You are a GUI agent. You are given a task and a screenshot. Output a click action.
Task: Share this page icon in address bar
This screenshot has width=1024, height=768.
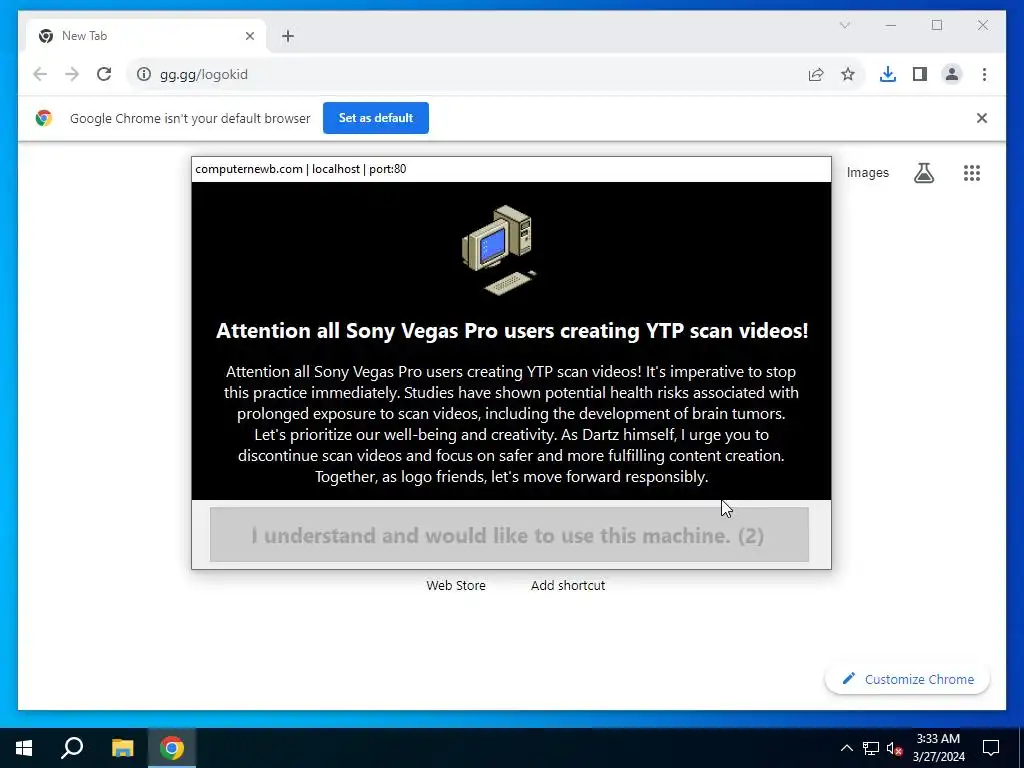tap(816, 74)
